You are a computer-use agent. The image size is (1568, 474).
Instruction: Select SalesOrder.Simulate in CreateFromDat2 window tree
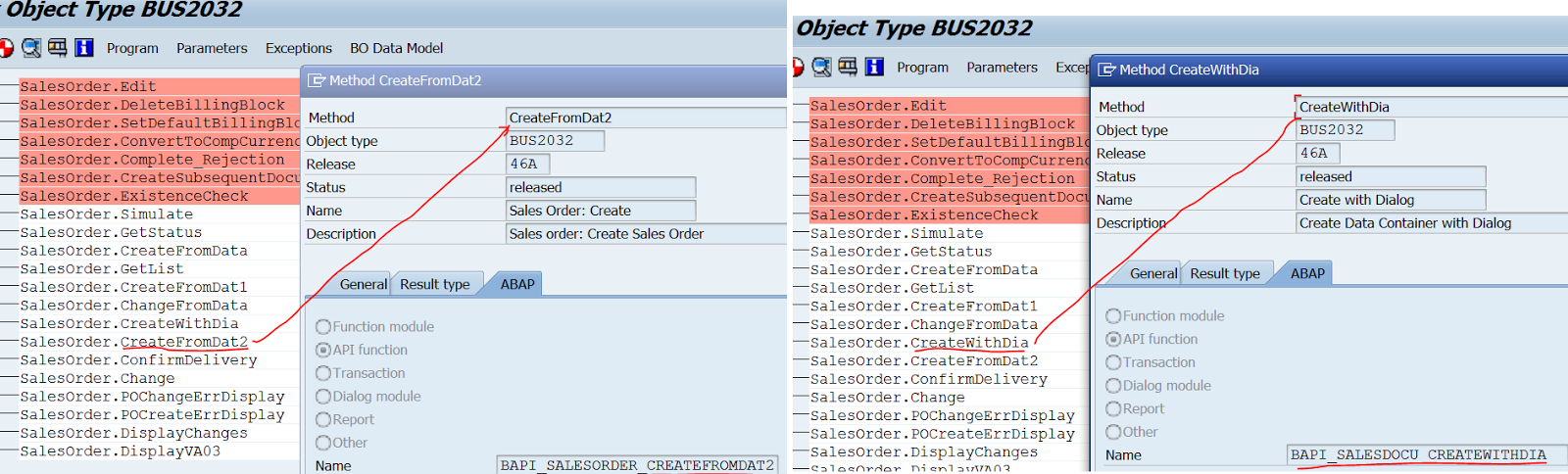(107, 214)
